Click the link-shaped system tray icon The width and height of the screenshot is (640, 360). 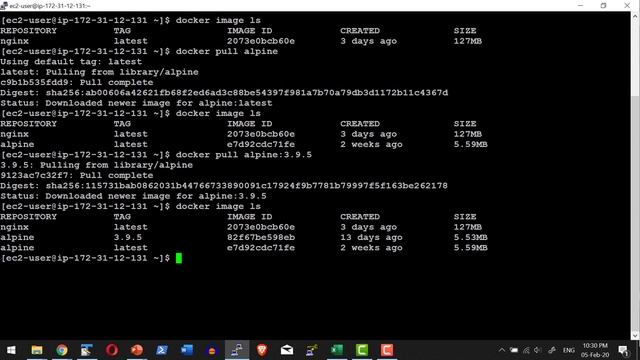[552, 350]
